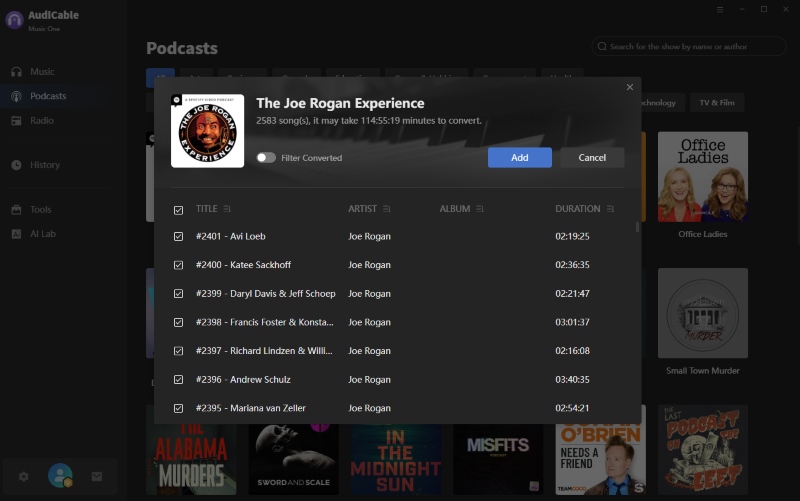The height and width of the screenshot is (501, 800).
Task: Close the Joe Rogan Experience dialog
Action: click(x=630, y=87)
